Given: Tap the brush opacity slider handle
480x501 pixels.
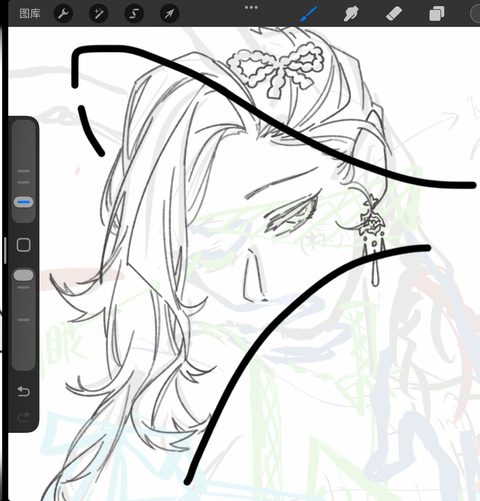Looking at the screenshot, I should (23, 275).
